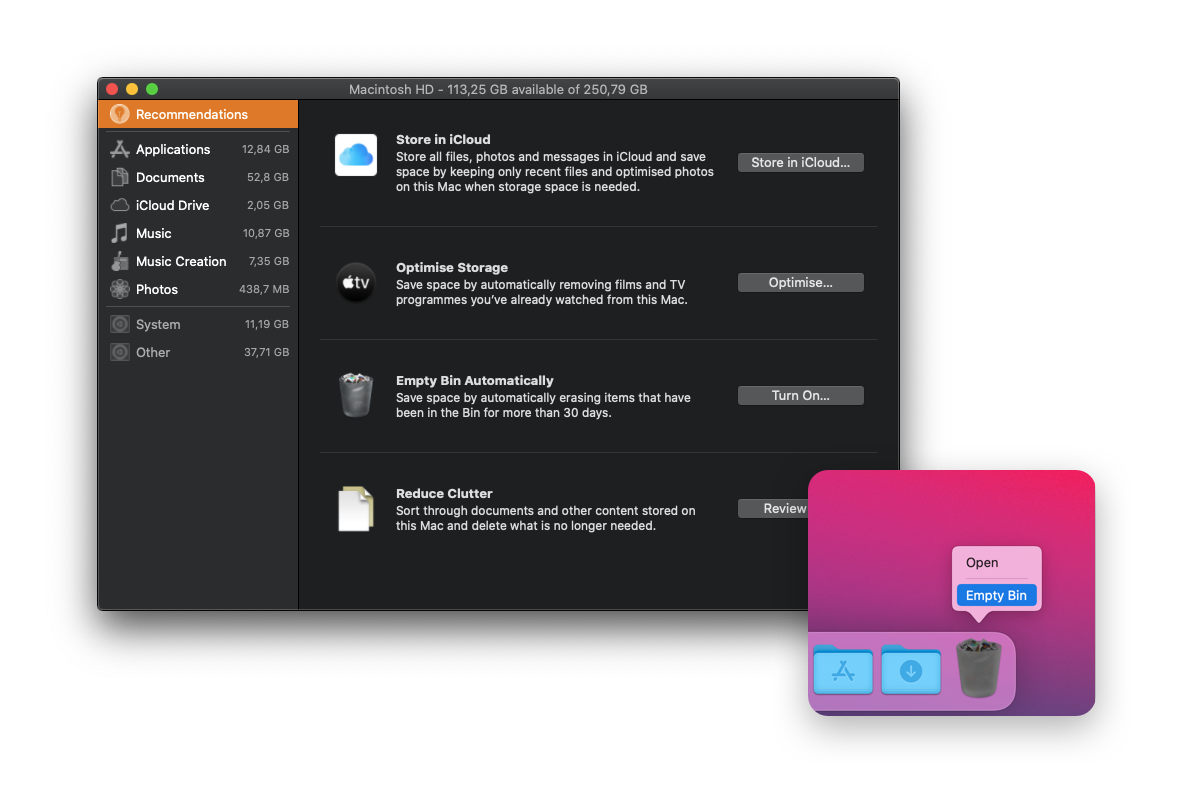
Task: Click the Bin icon in the Dock
Action: pyautogui.click(x=979, y=668)
